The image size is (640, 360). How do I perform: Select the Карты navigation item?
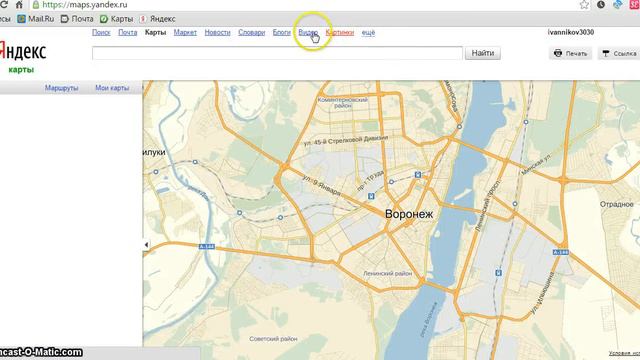155,32
